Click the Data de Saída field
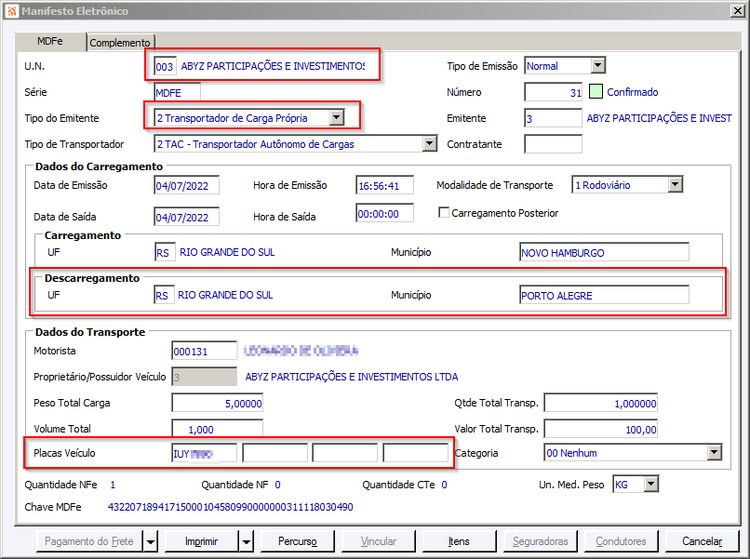The height and width of the screenshot is (559, 750). (x=187, y=217)
